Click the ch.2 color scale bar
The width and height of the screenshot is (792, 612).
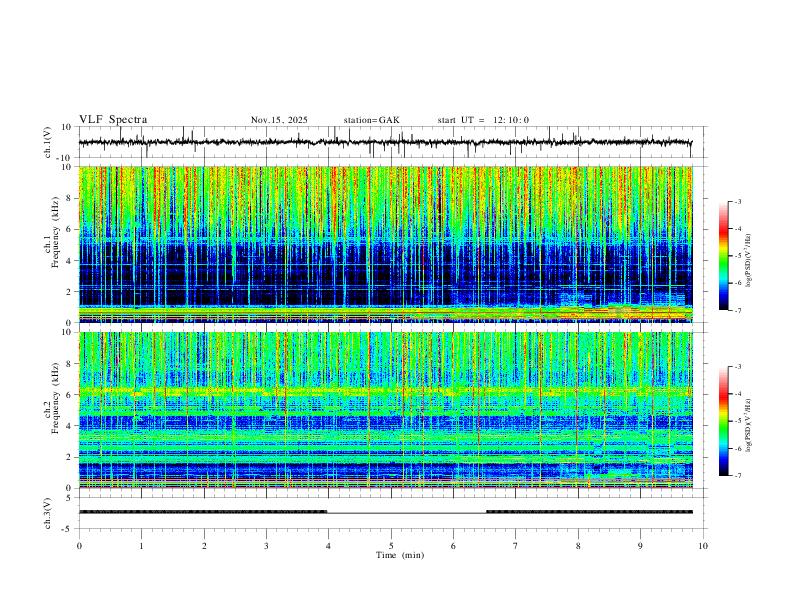coord(723,421)
